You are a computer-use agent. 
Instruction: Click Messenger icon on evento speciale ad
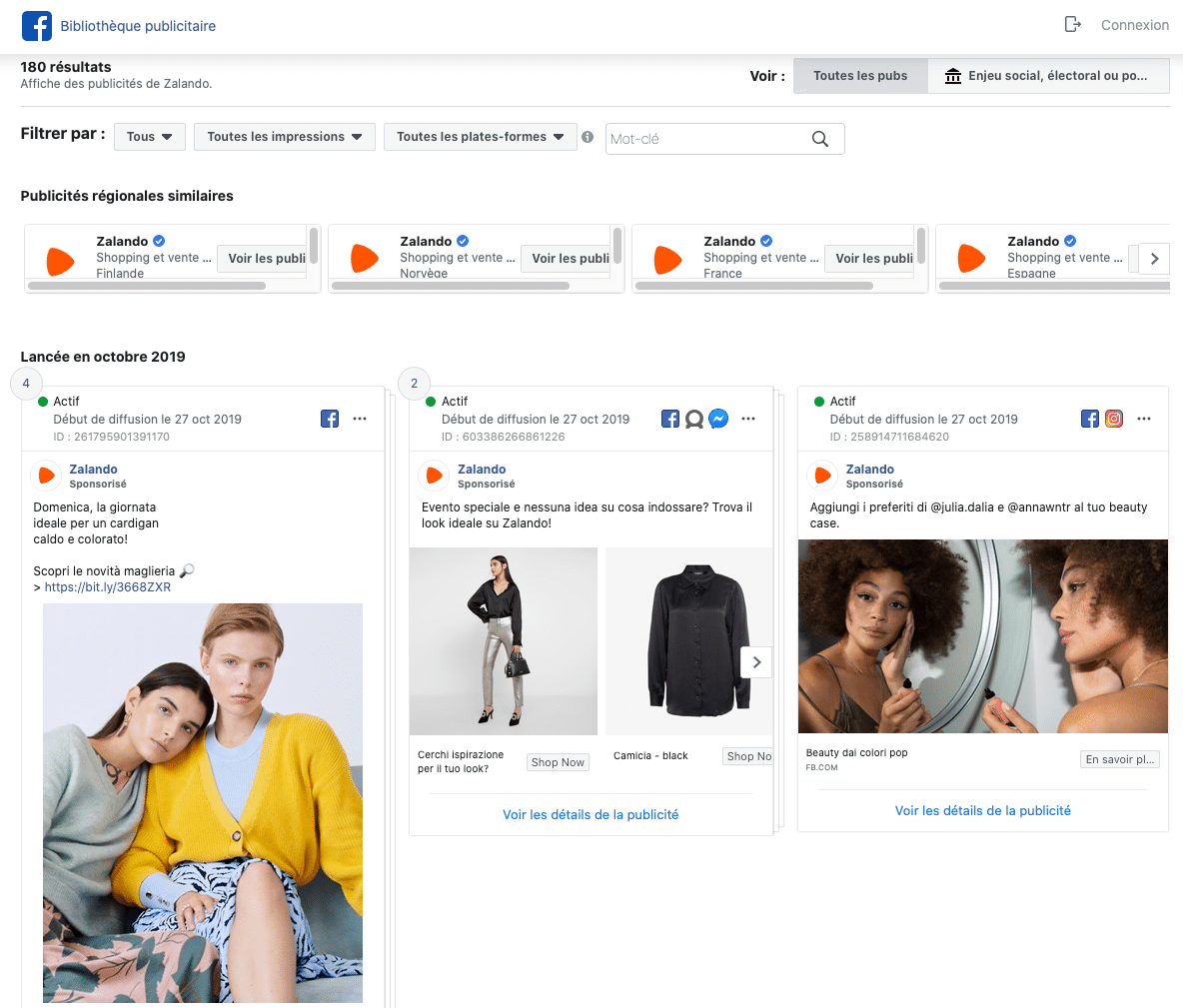pyautogui.click(x=719, y=419)
